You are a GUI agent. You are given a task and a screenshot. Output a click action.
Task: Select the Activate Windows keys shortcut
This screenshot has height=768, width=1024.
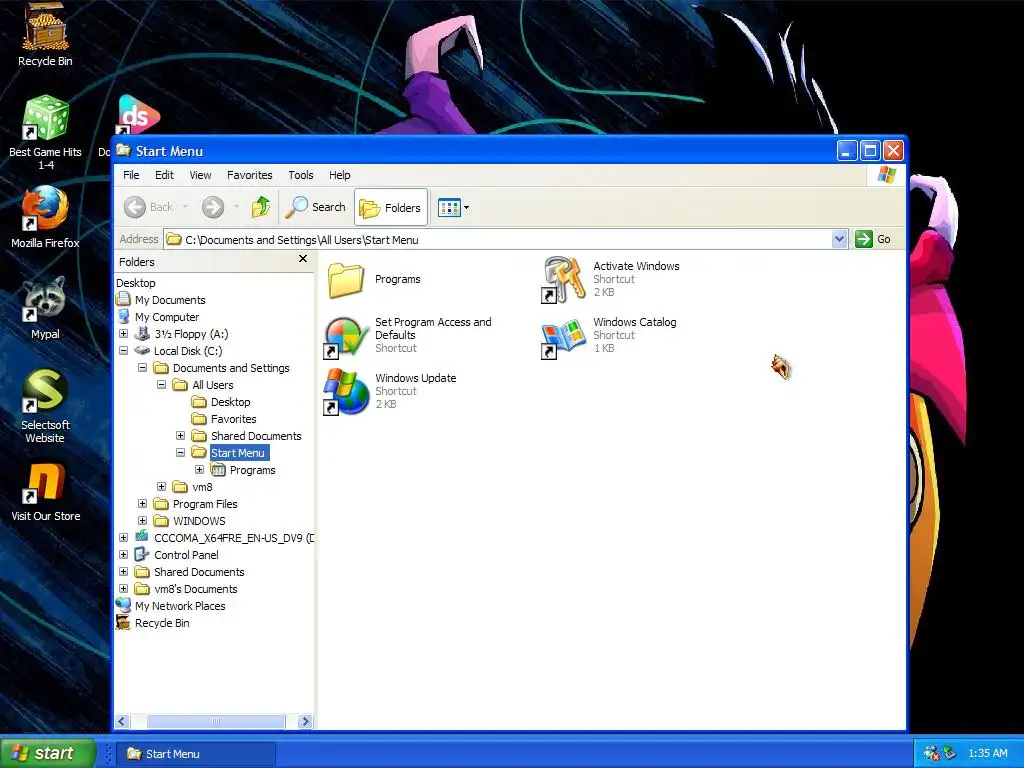pos(564,280)
